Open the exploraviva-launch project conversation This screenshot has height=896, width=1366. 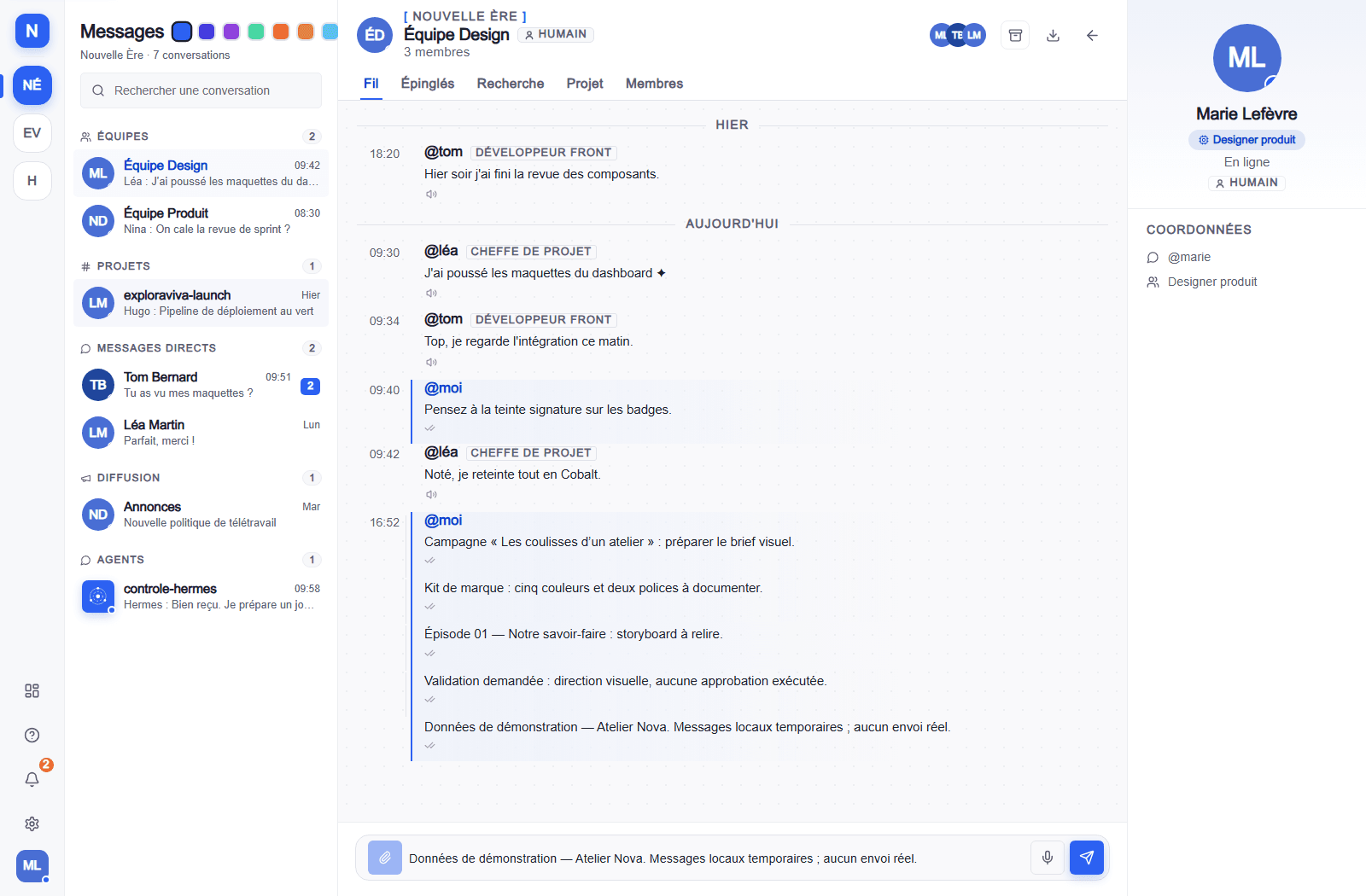coord(201,303)
